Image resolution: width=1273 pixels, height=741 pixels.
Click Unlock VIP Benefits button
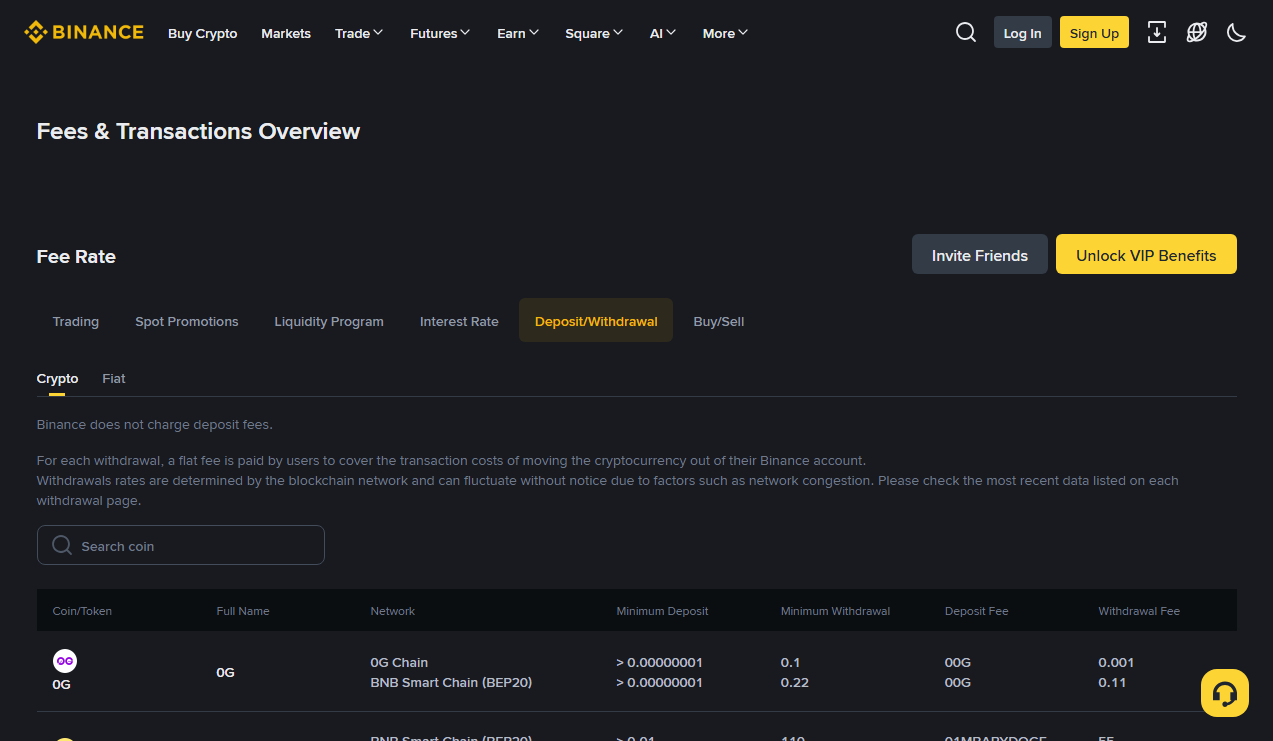coord(1146,254)
